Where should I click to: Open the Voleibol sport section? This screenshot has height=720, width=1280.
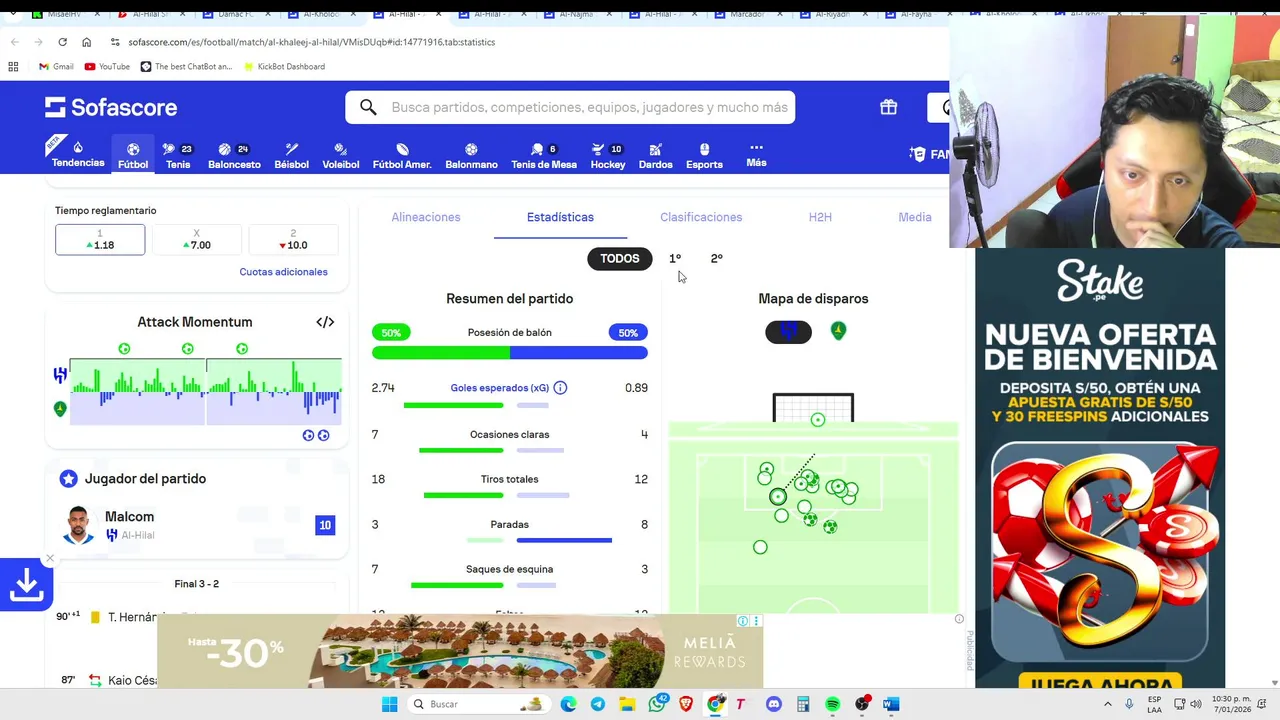click(340, 155)
